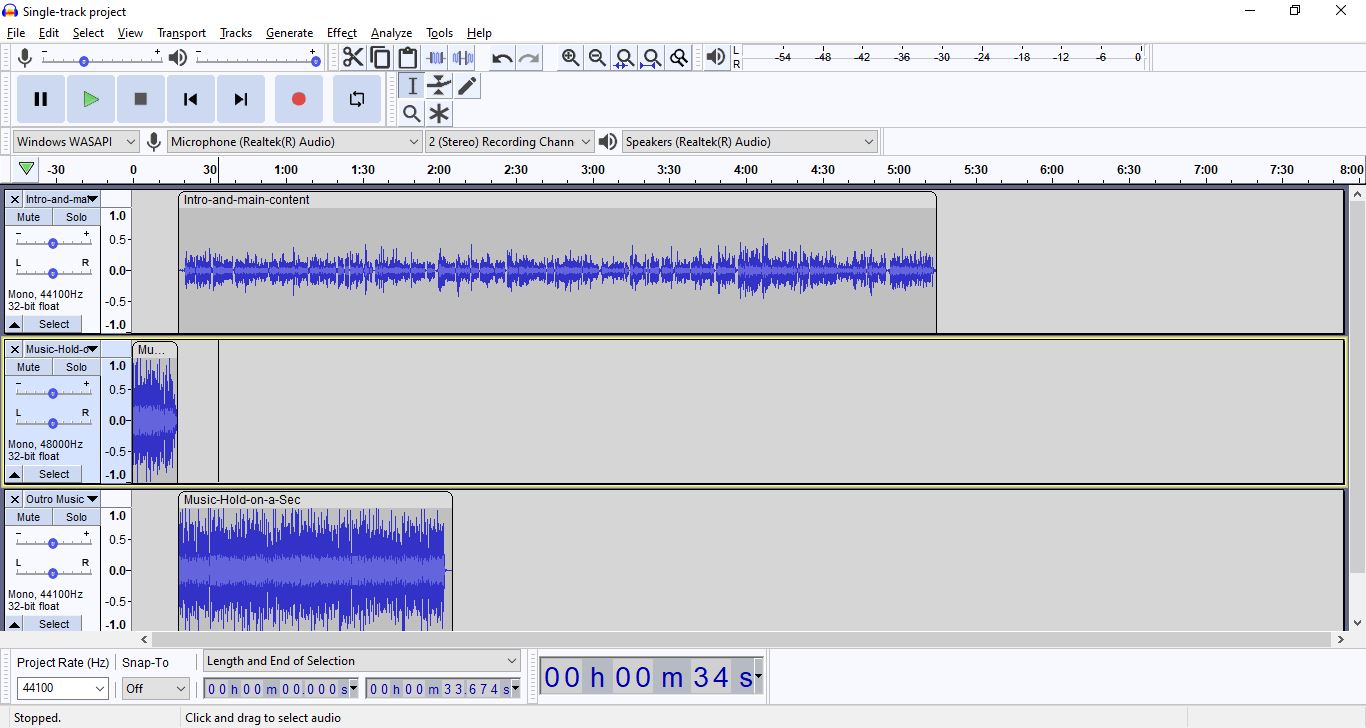The image size is (1366, 728).
Task: Click the Undo arrow
Action: (x=502, y=57)
